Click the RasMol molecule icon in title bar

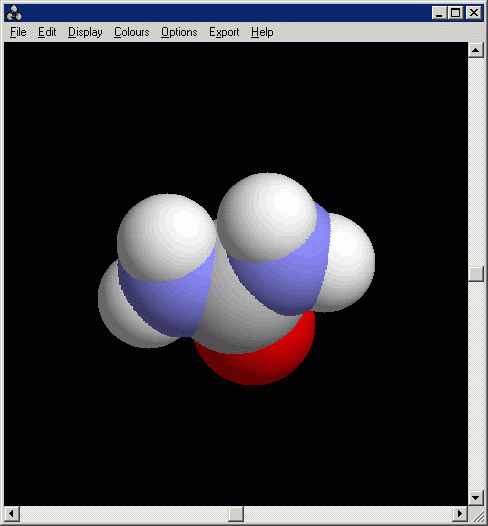pyautogui.click(x=14, y=13)
